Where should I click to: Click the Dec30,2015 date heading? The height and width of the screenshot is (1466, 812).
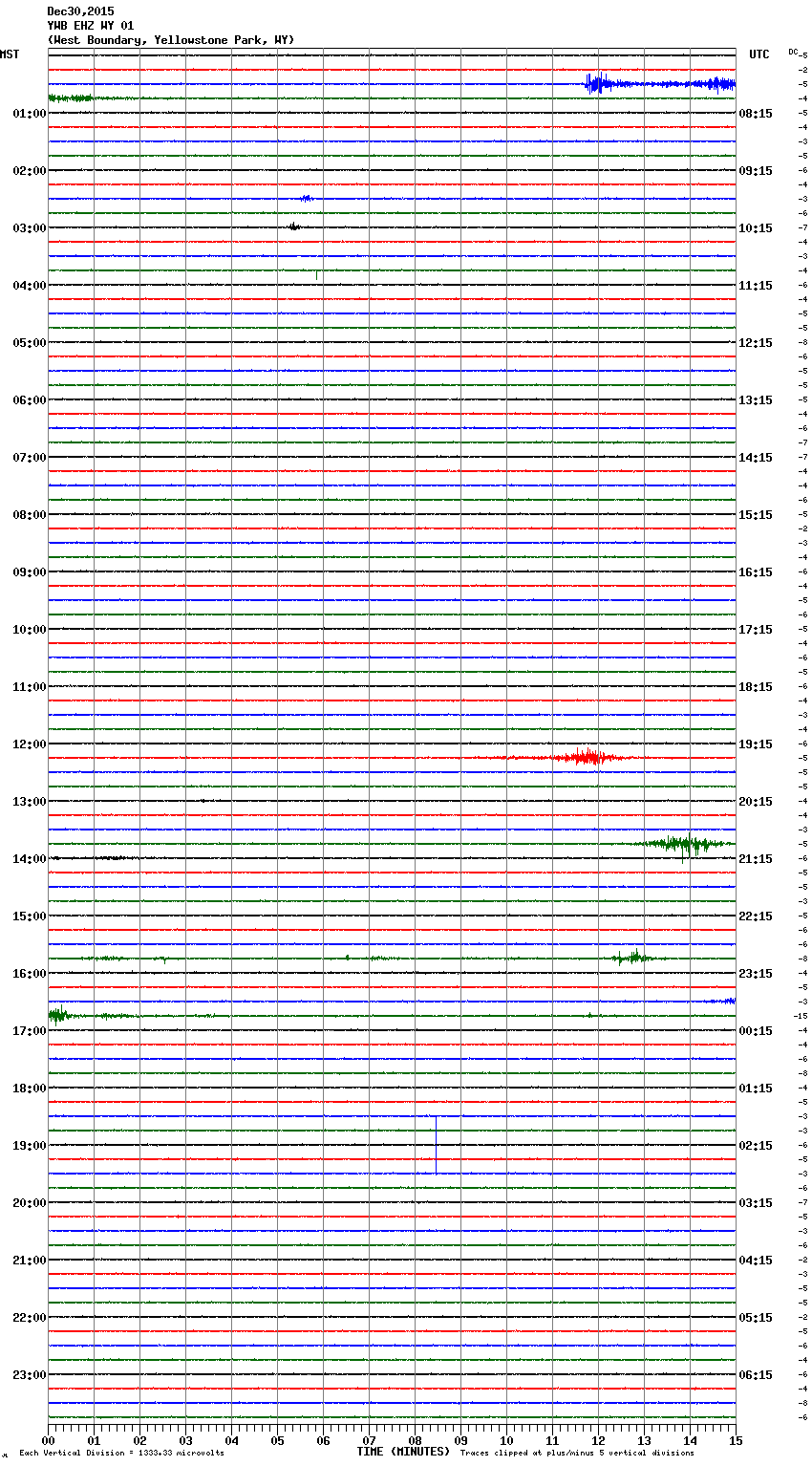tap(80, 11)
